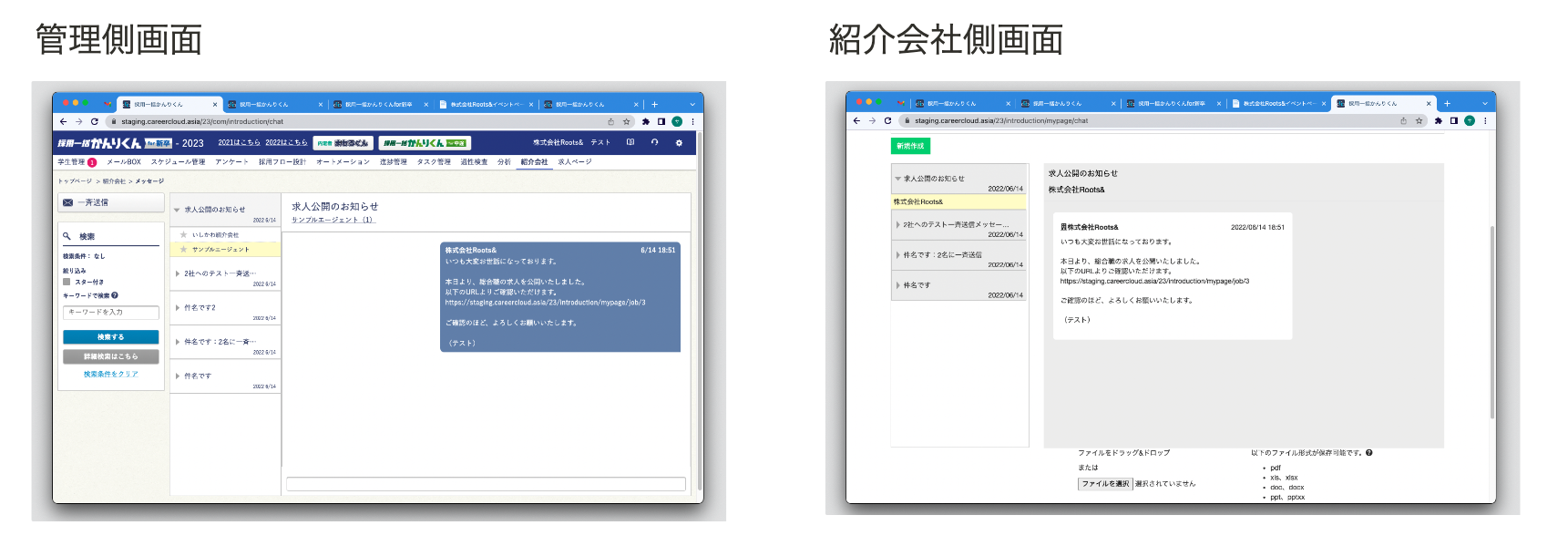1568x546 pixels.
Task: Open the アンケート menu
Action: (x=232, y=162)
